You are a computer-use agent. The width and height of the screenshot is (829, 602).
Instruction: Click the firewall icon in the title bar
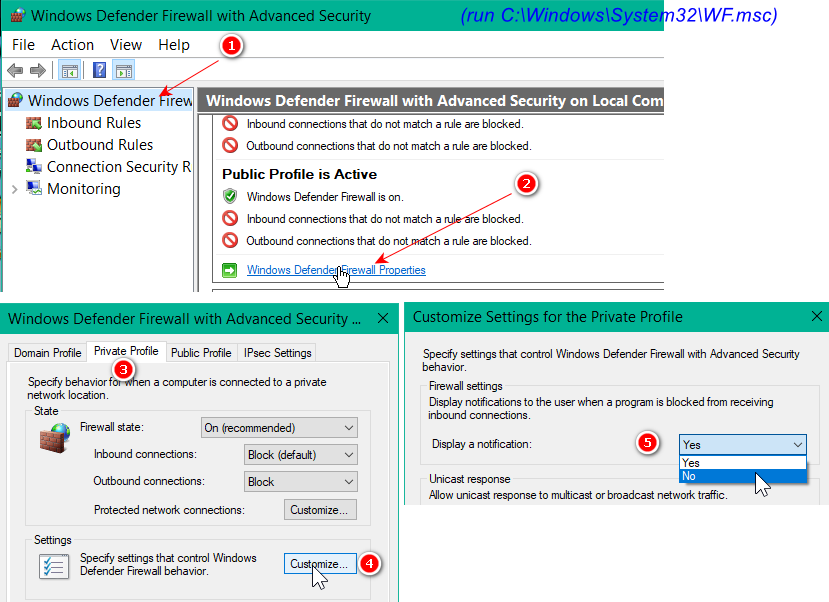[17, 15]
